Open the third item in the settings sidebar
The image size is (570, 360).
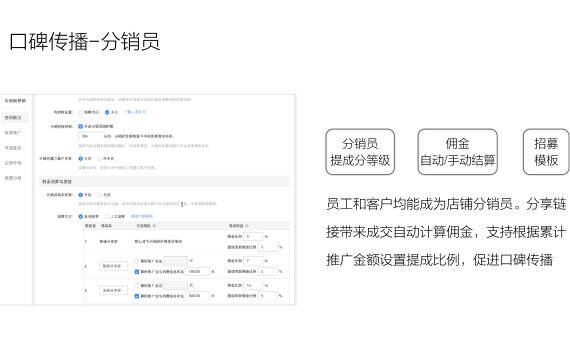point(13,133)
